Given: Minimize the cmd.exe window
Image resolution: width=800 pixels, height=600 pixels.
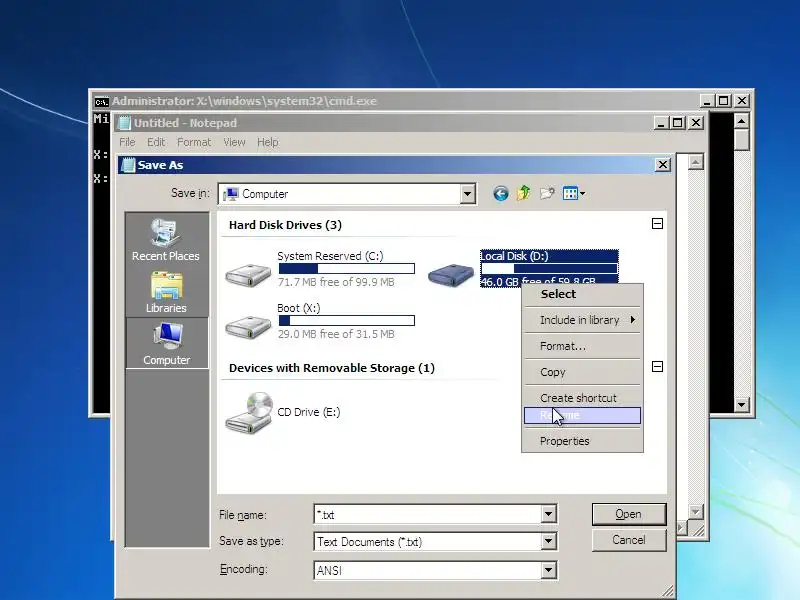Looking at the screenshot, I should tap(707, 101).
